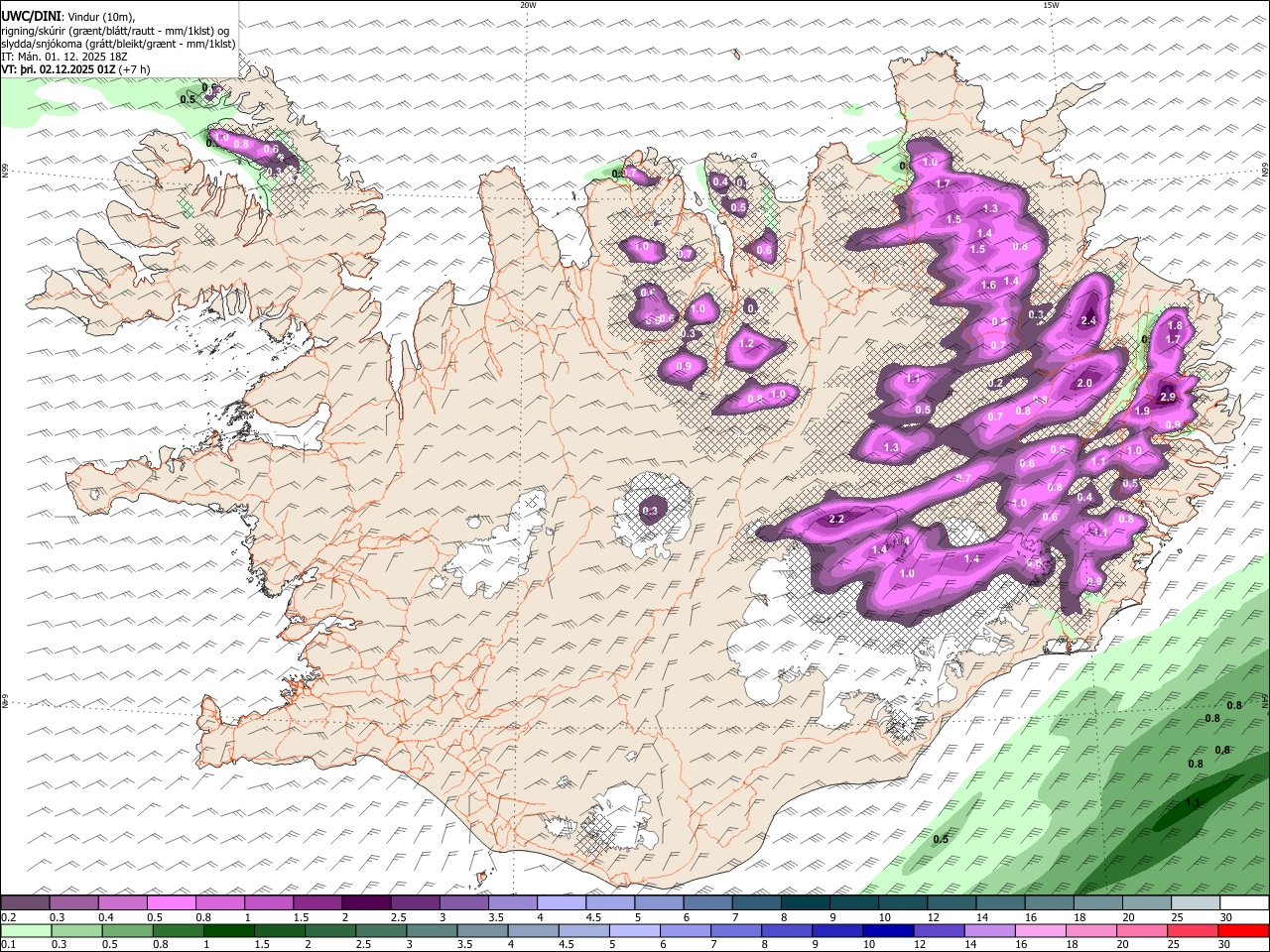Click the 2.4 snowfall value on the map

coord(1088,320)
